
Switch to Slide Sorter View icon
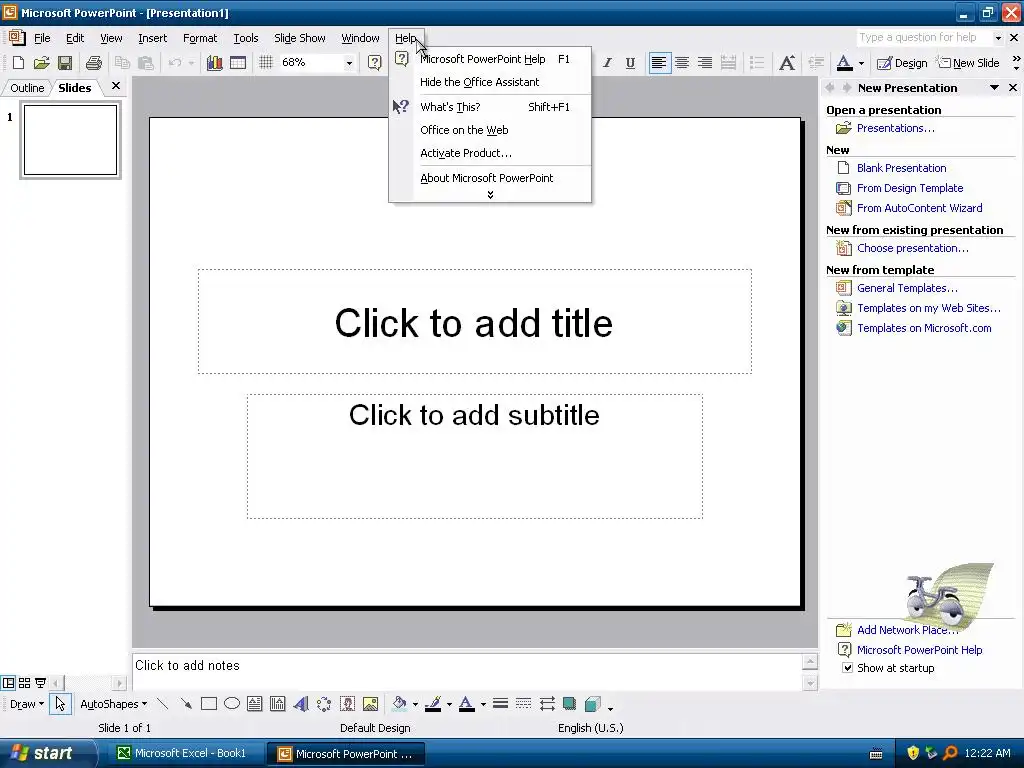[25, 683]
